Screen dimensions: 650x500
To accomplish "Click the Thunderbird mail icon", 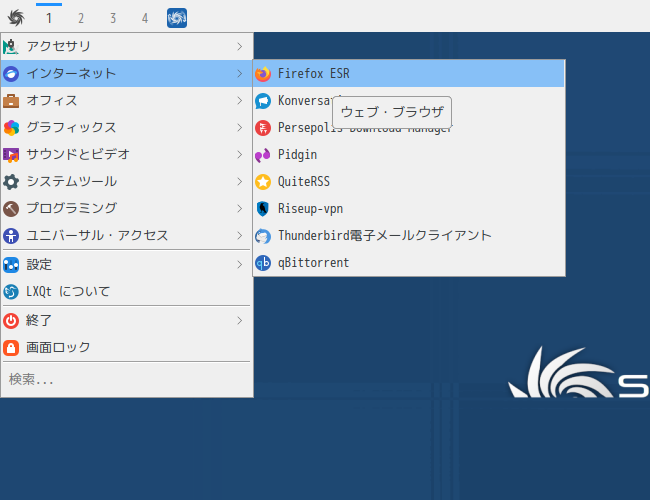I will (263, 235).
